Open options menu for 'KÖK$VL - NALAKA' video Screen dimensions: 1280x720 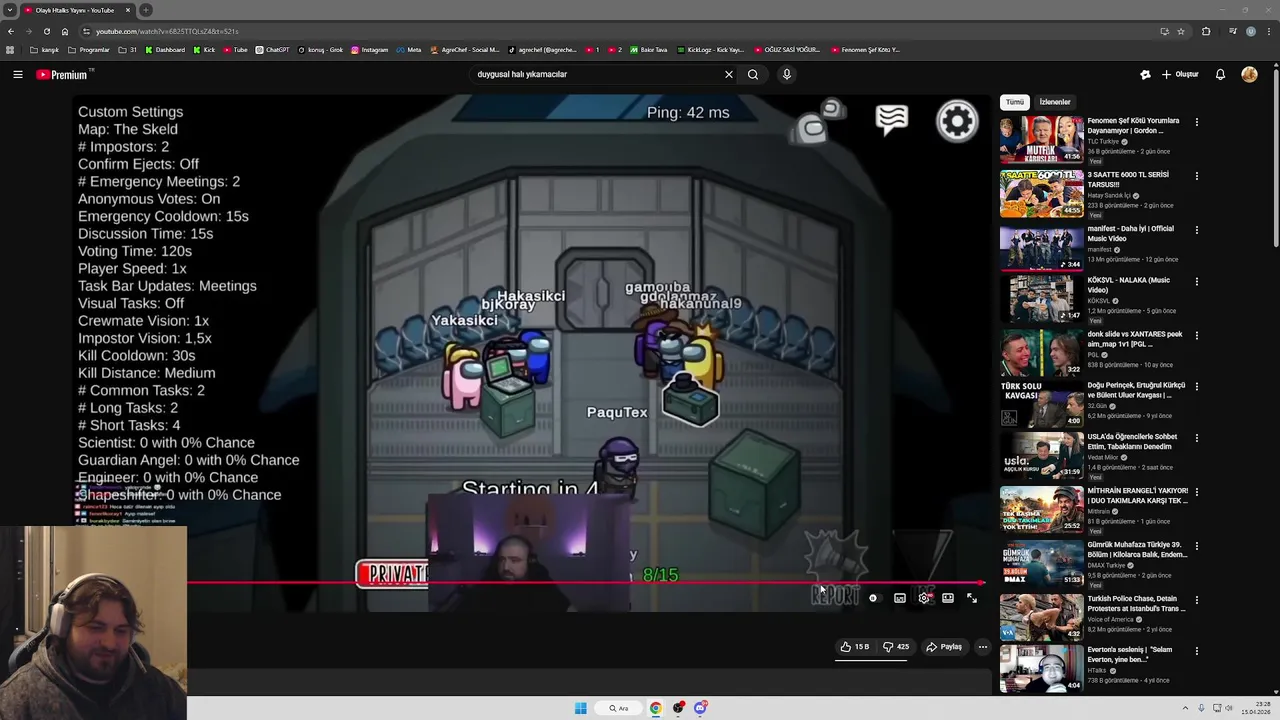1196,282
